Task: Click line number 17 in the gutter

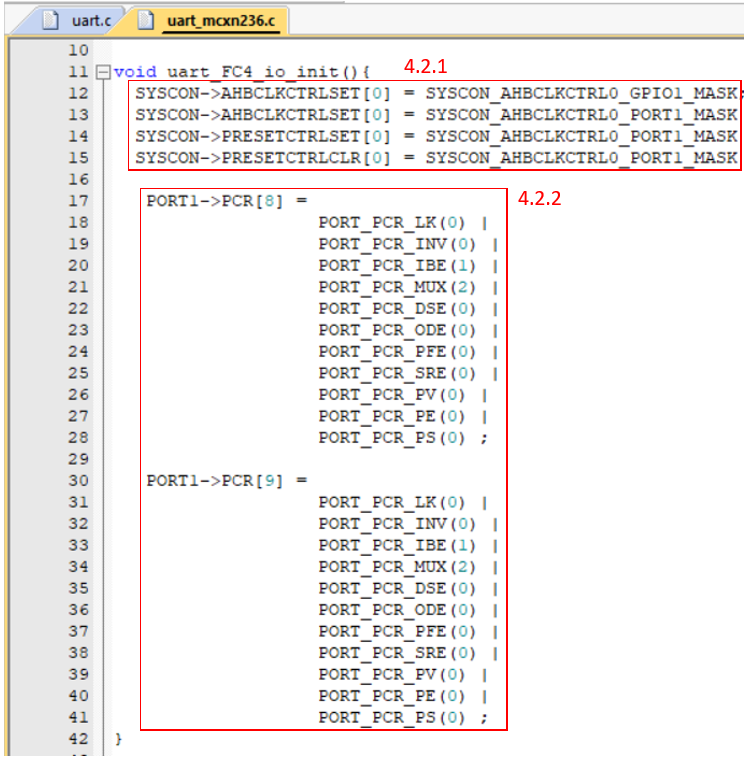Action: [x=78, y=201]
